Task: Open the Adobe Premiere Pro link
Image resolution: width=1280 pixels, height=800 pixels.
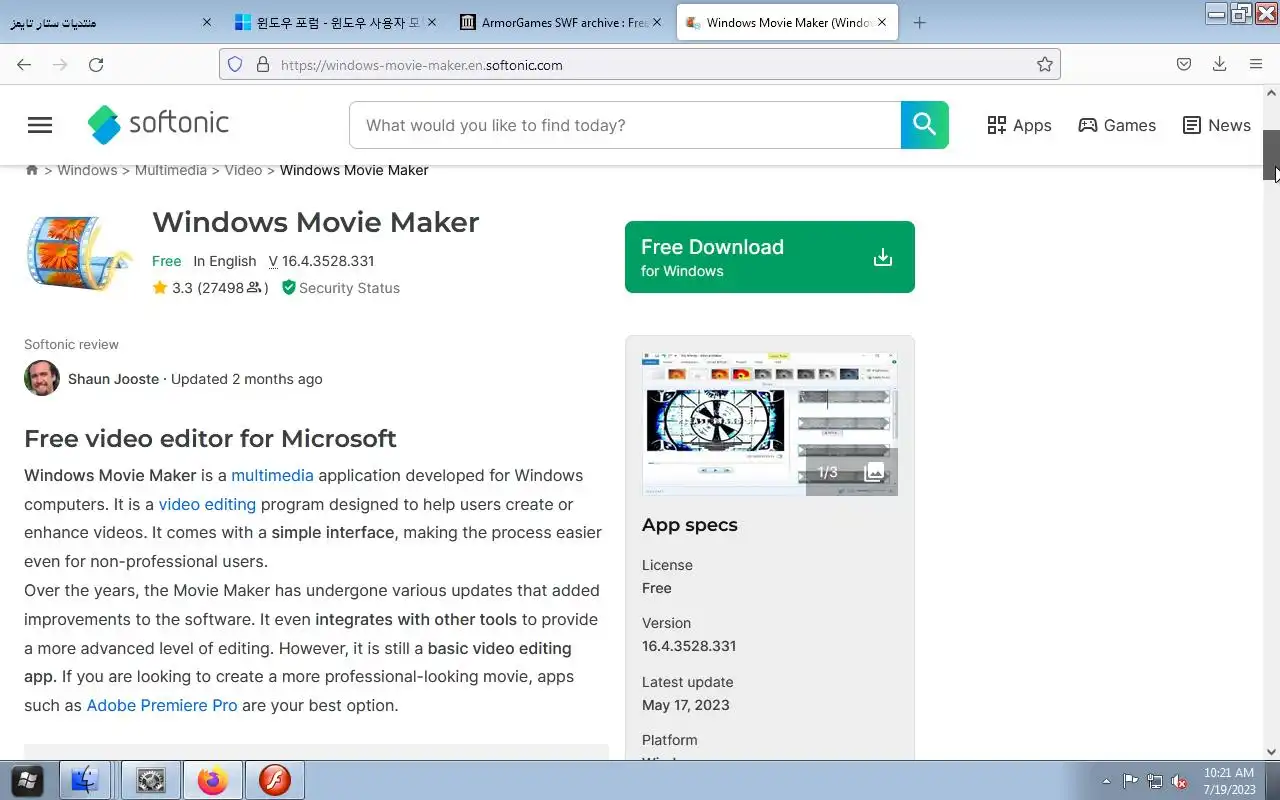Action: point(162,705)
